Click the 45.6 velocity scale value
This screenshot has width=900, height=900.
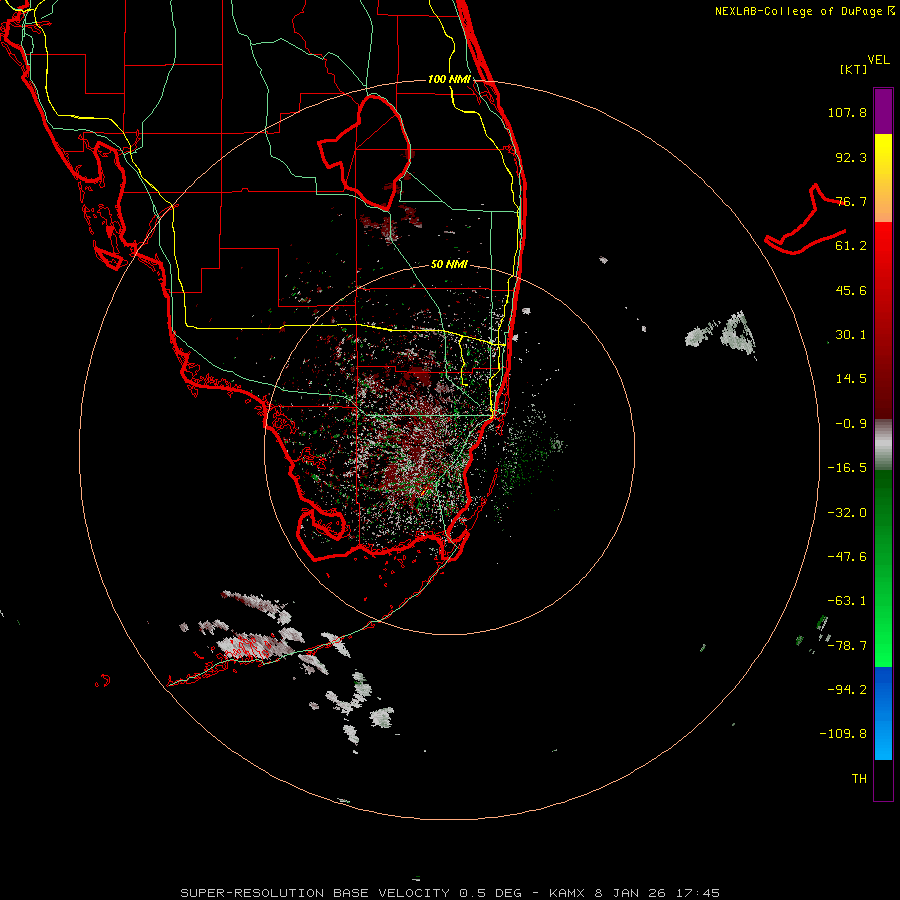tap(851, 290)
